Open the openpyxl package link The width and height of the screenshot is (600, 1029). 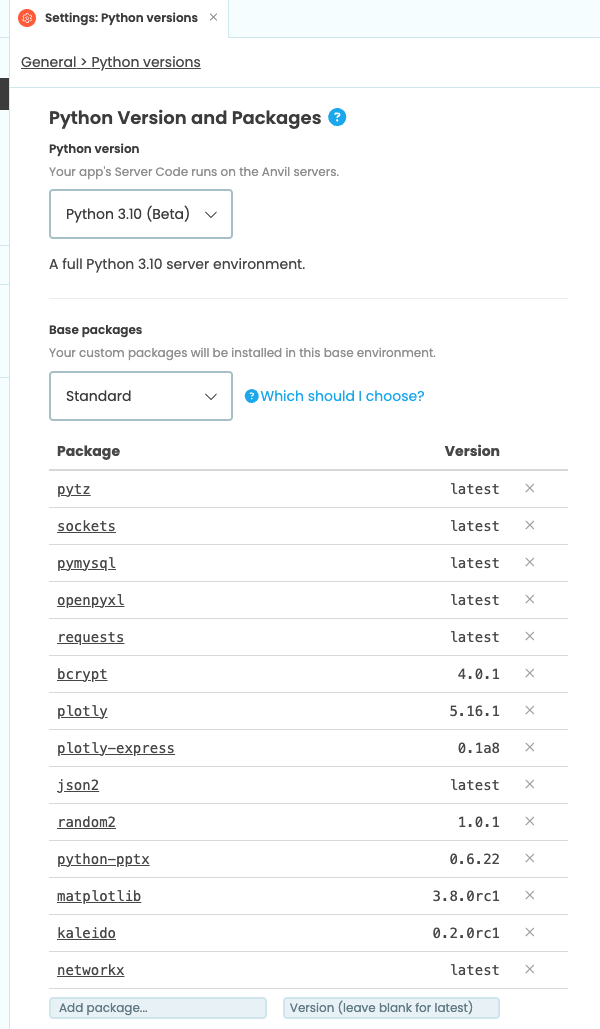[x=91, y=600]
